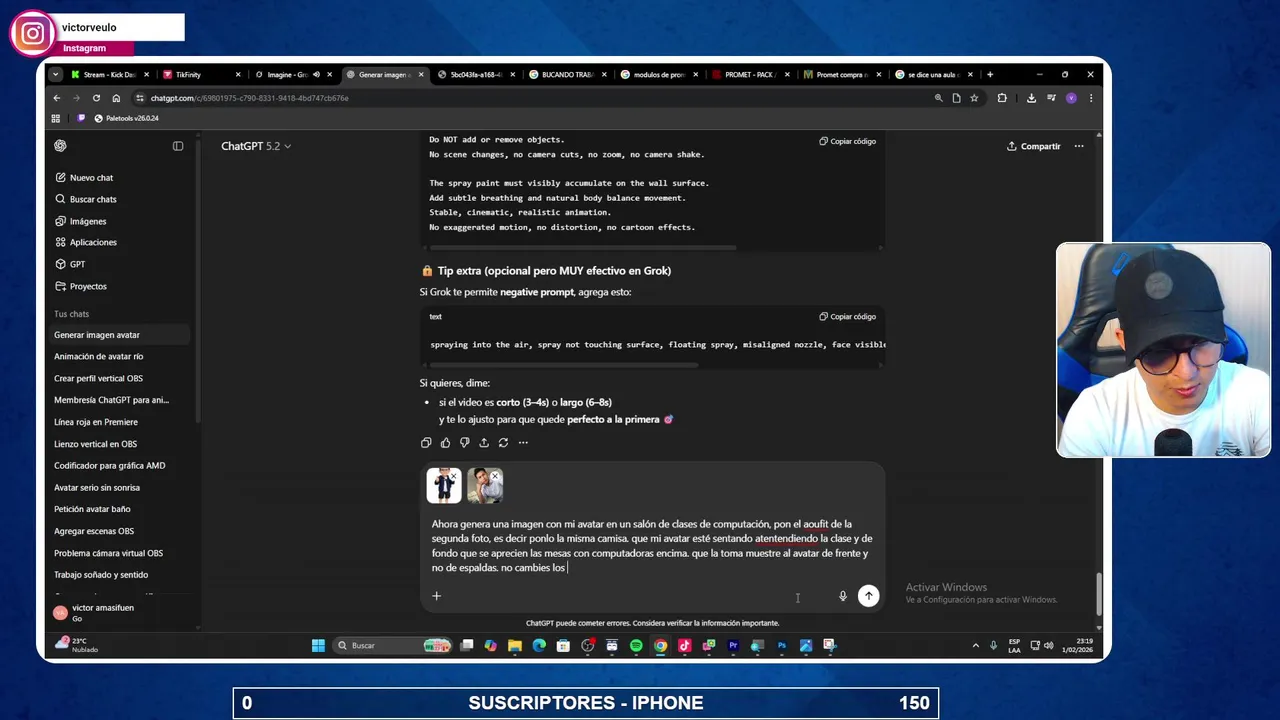Image resolution: width=1280 pixels, height=720 pixels.
Task: Click the browser home button
Action: tap(116, 98)
